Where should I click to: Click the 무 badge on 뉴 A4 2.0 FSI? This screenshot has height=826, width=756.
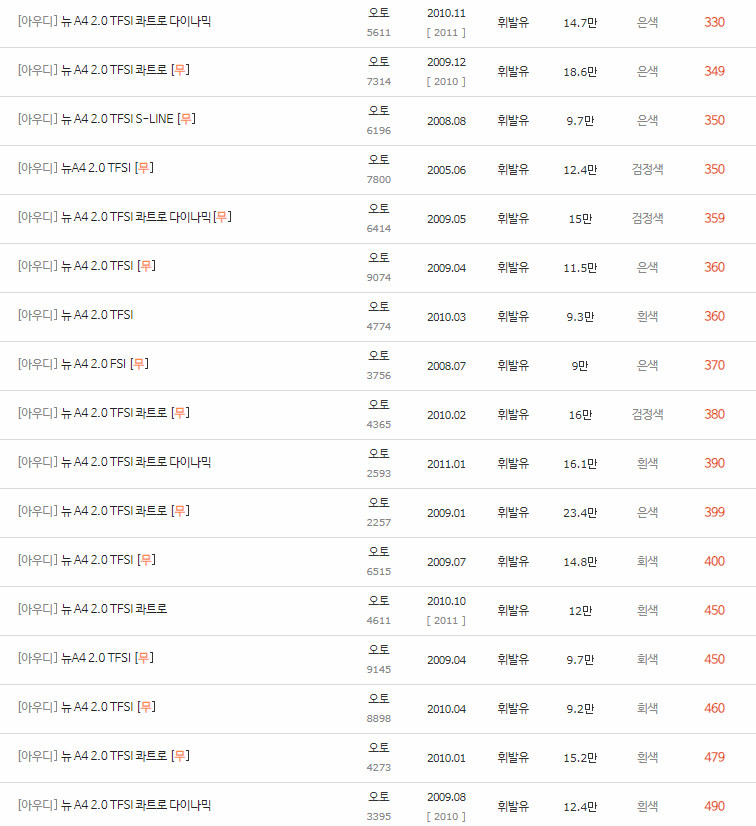137,364
